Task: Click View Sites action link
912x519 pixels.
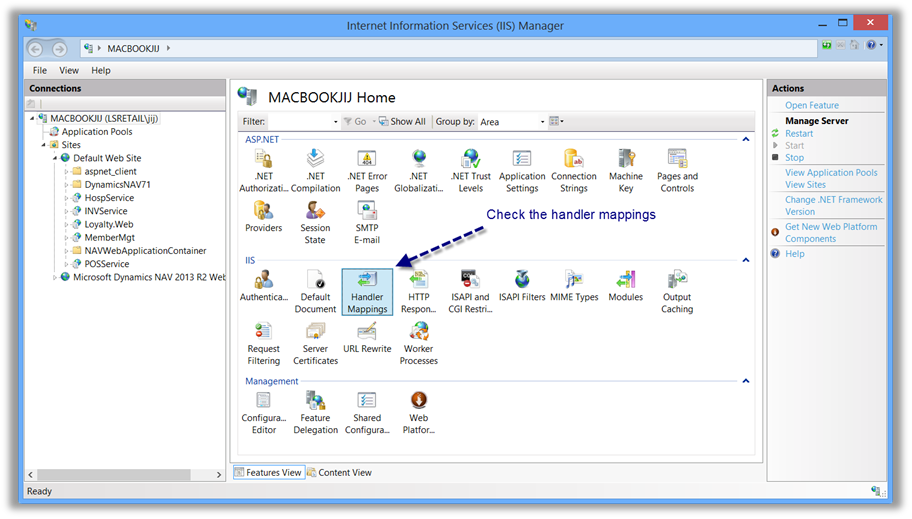Action: (x=805, y=184)
